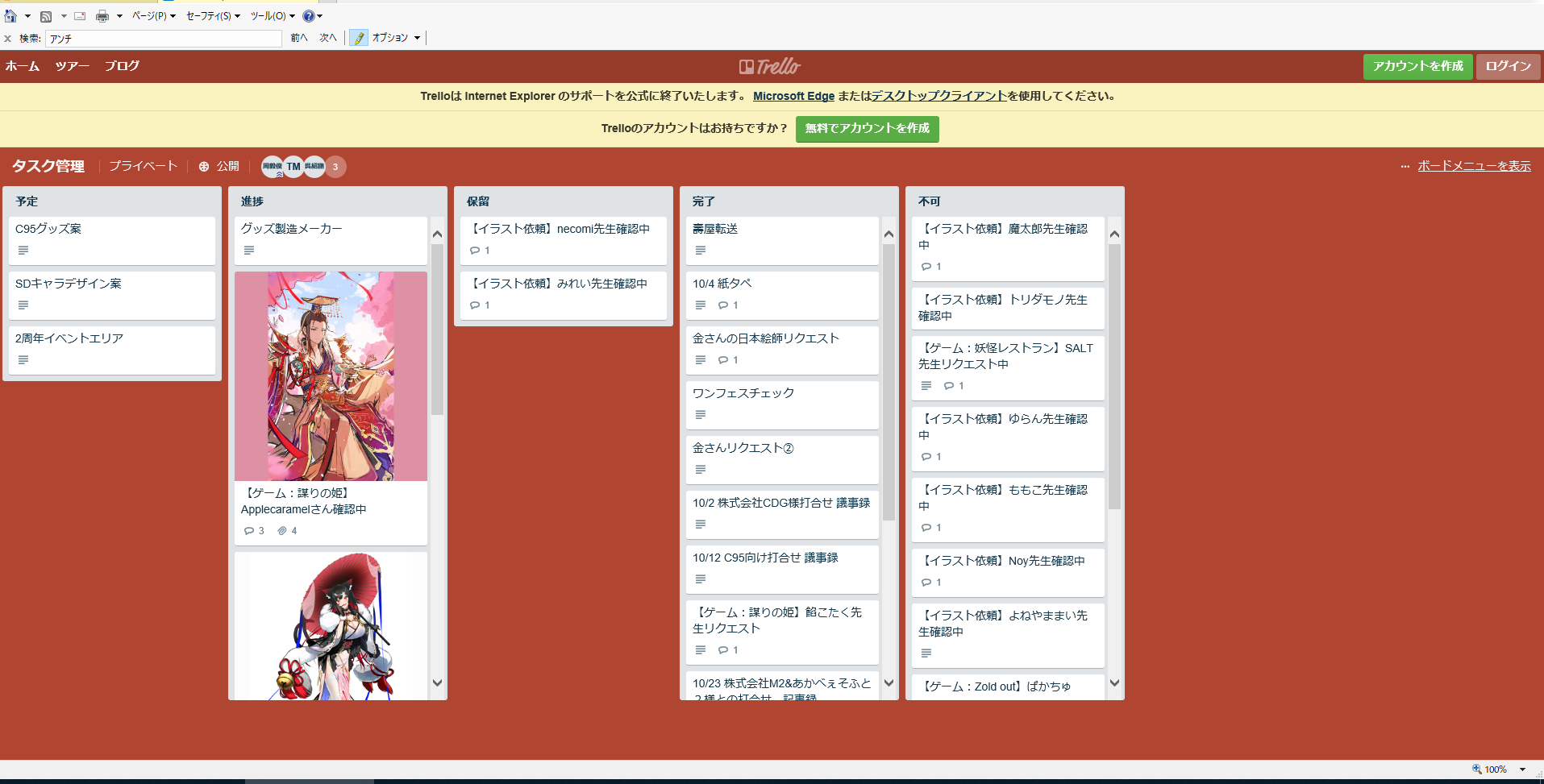Image resolution: width=1544 pixels, height=784 pixels.
Task: Click the globe icon beside 公開
Action: [204, 167]
